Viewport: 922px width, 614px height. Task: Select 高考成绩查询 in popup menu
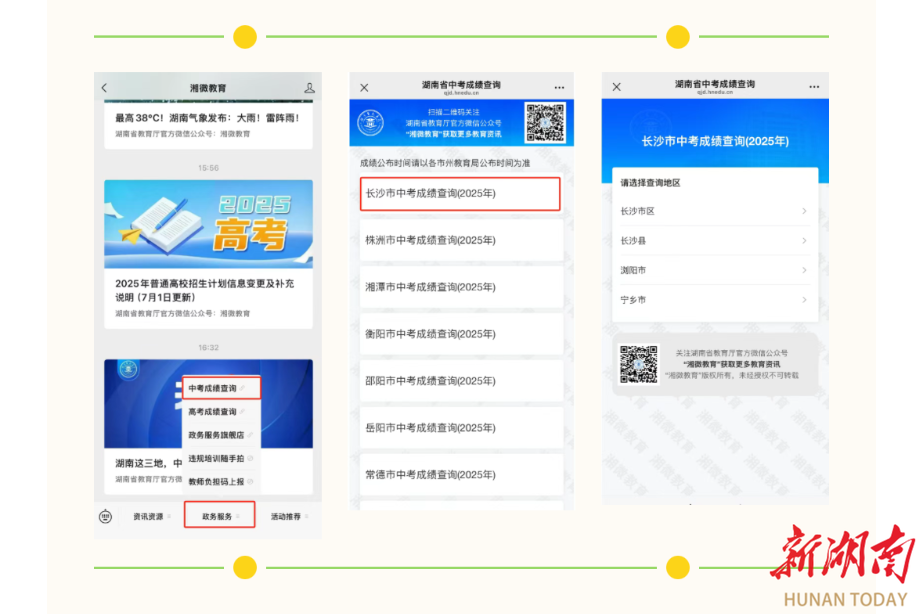[222, 412]
